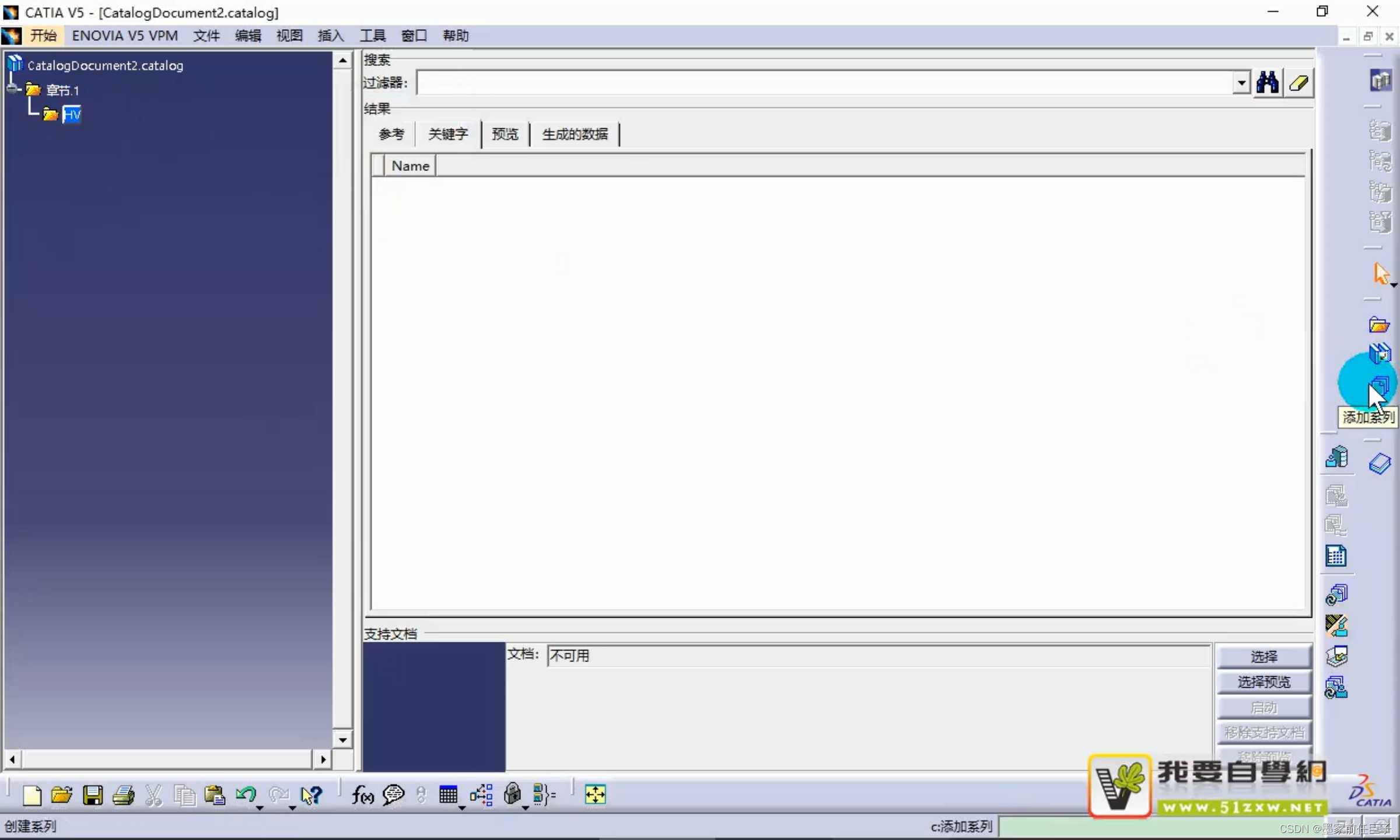
Task: Click the binoculars search icon
Action: 1267,83
